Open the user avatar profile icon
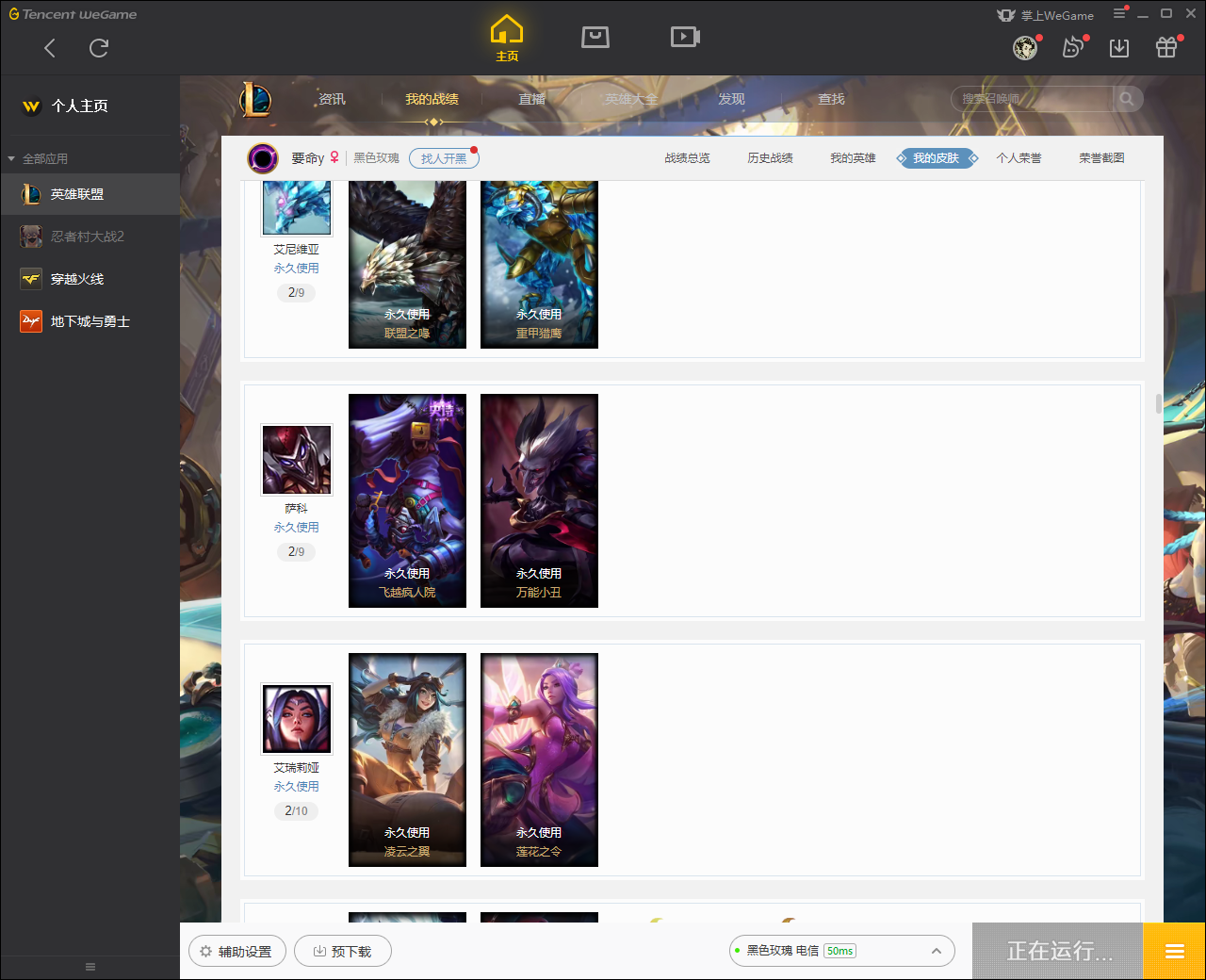Screen dimensions: 1206x980 tap(1025, 48)
